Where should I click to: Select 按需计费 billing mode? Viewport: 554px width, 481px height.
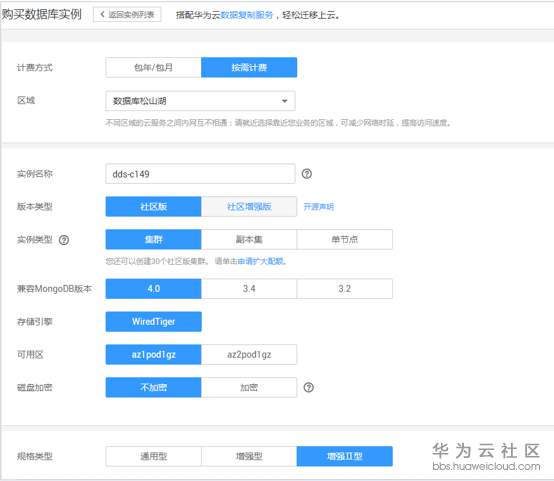click(x=249, y=67)
